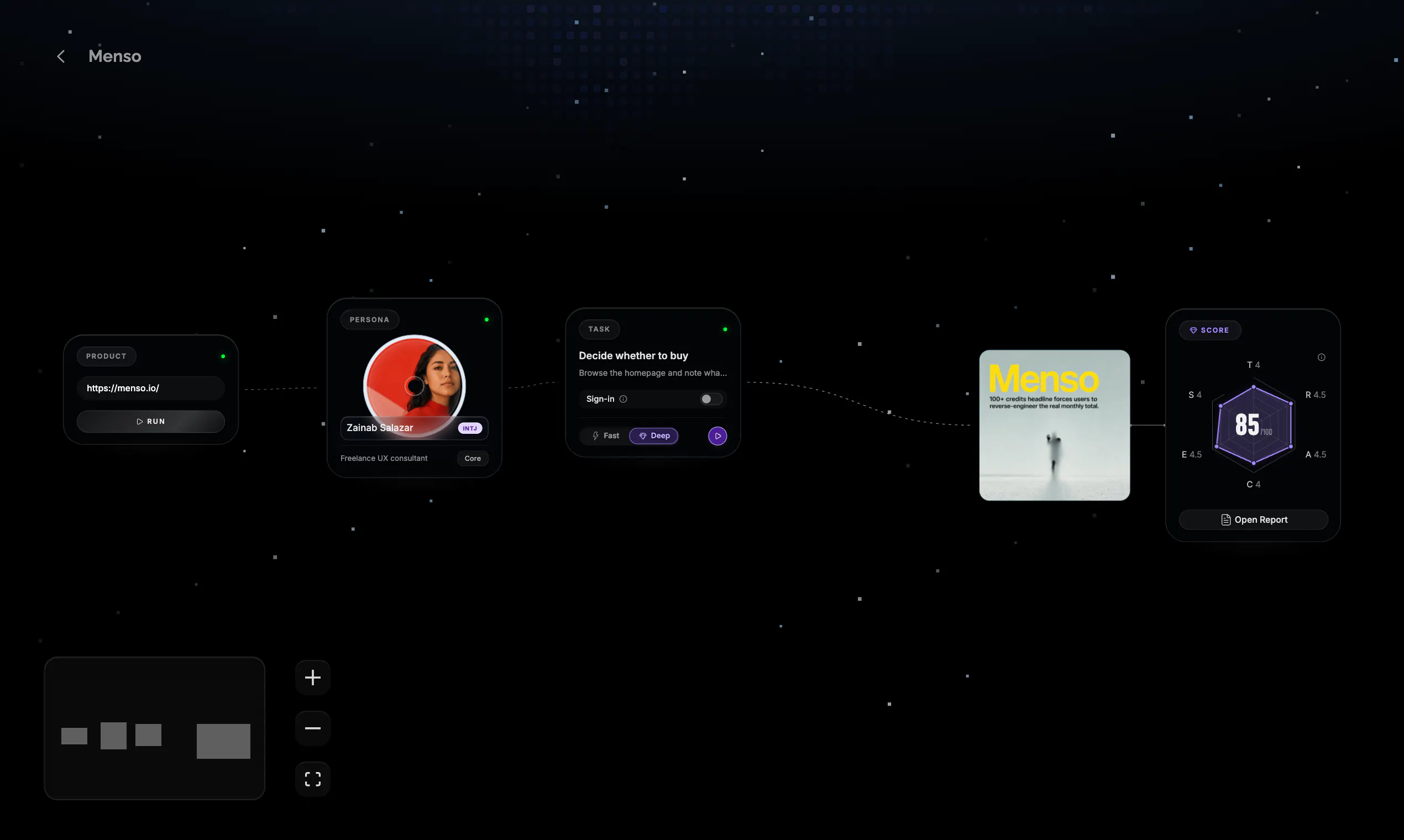Click the SCORE label with diamond icon
This screenshot has width=1404, height=840.
[1210, 330]
